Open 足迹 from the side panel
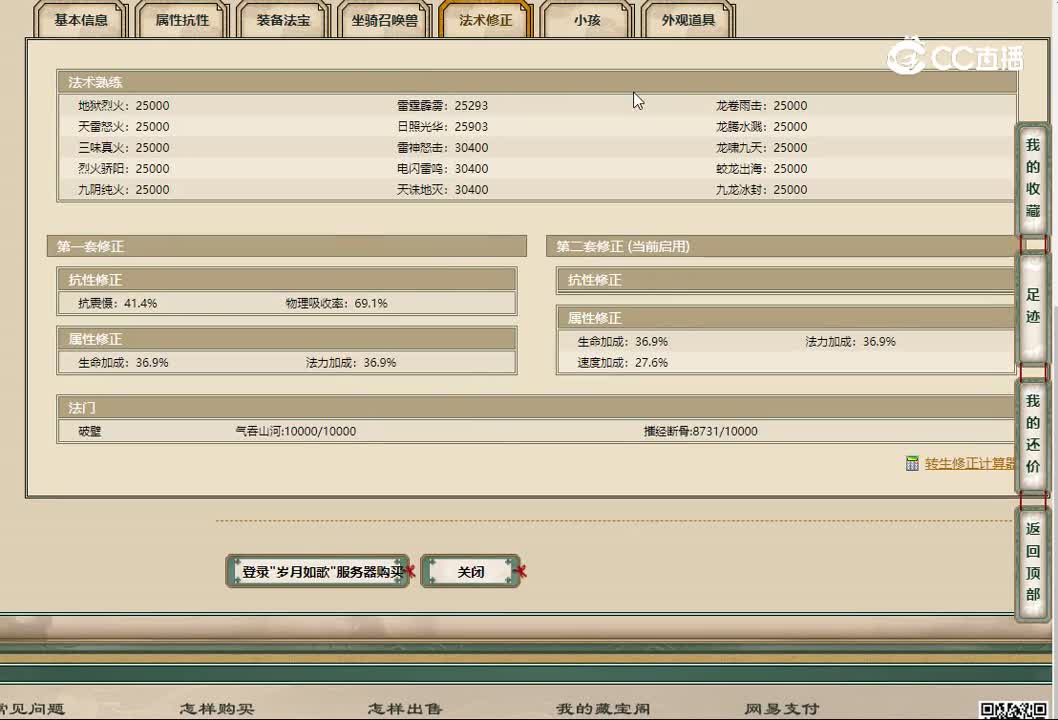 pyautogui.click(x=1033, y=306)
